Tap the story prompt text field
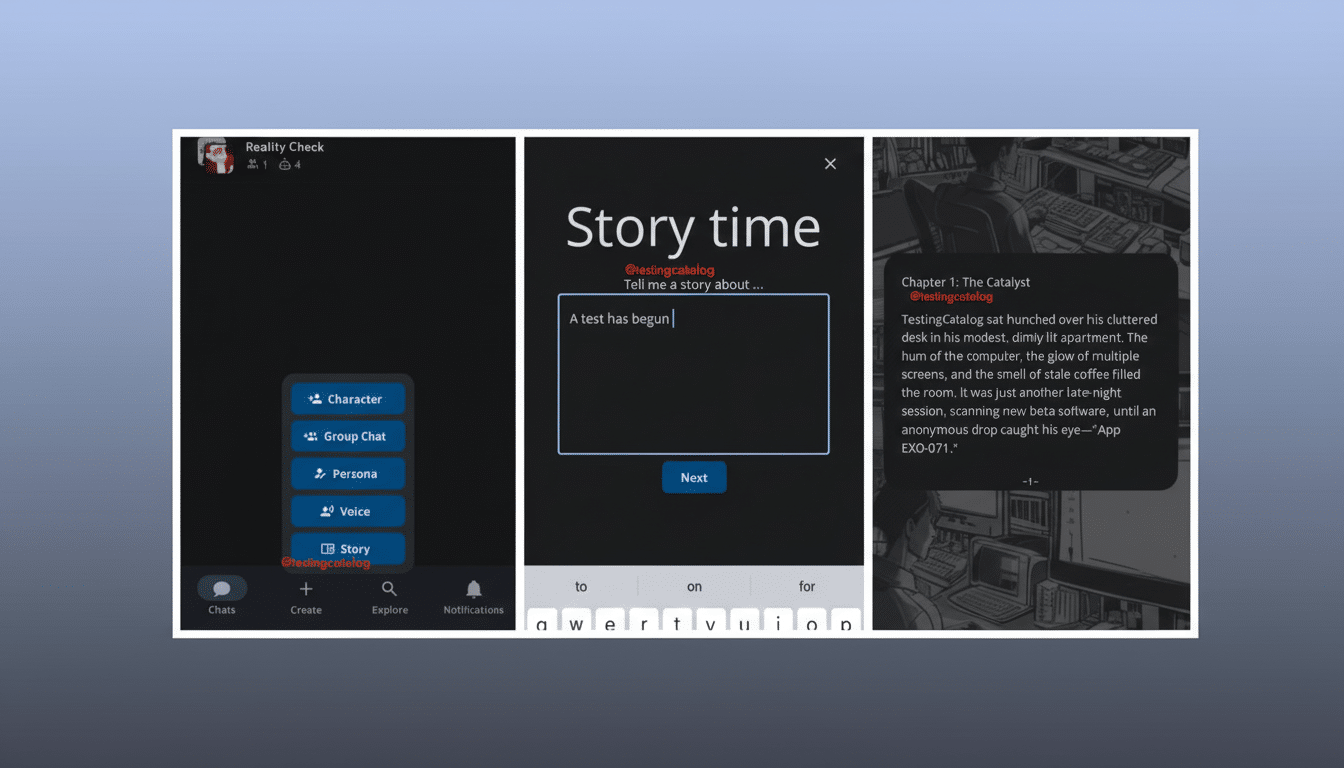Image resolution: width=1344 pixels, height=768 pixels. pos(693,373)
